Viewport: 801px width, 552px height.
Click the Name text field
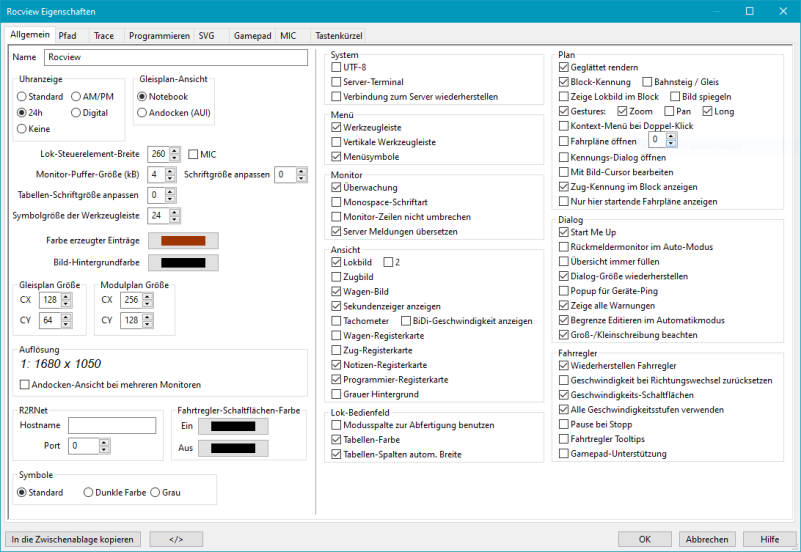click(x=175, y=58)
